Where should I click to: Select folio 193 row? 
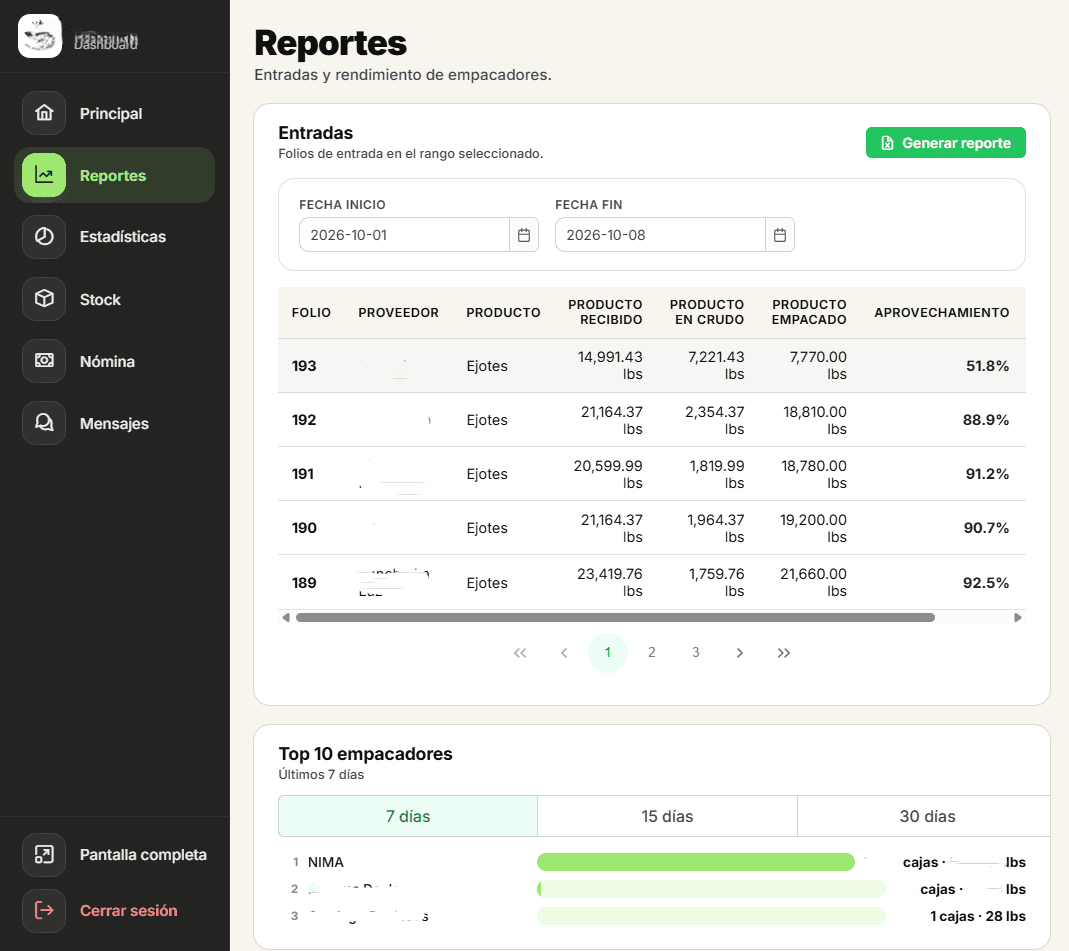(652, 366)
